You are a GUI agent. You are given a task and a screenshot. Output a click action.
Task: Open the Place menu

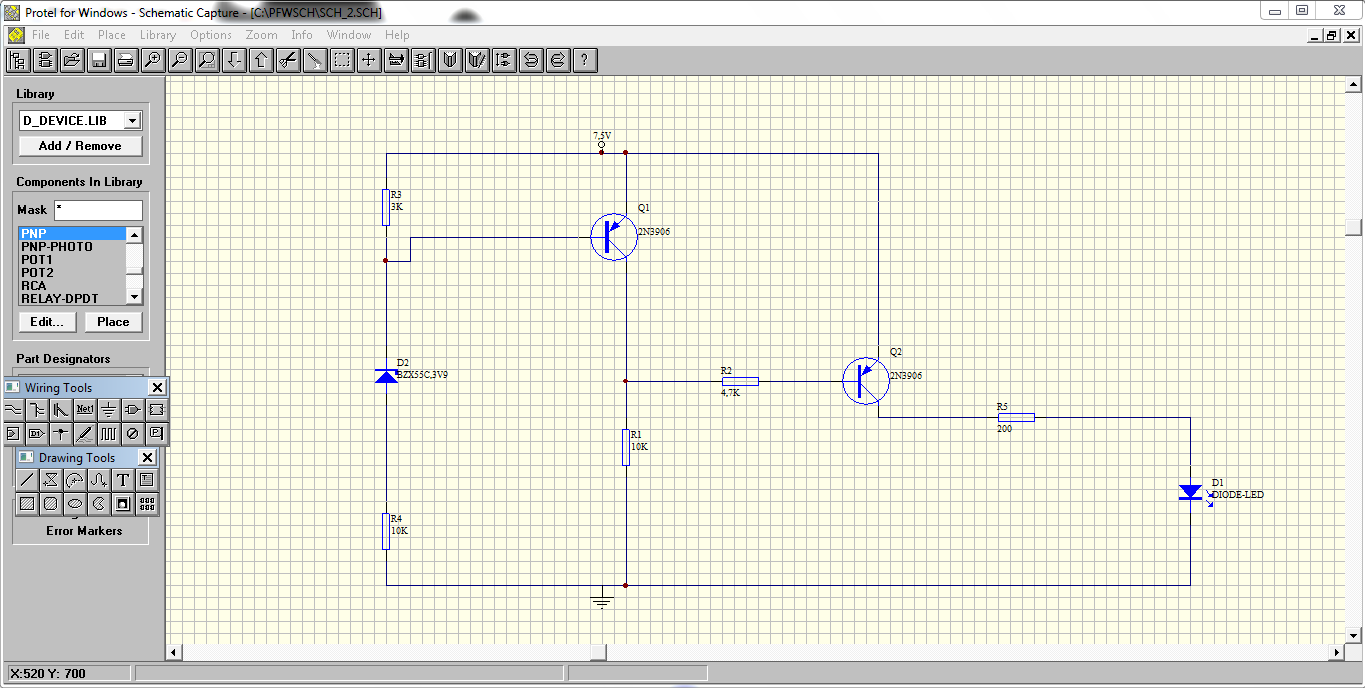(112, 35)
